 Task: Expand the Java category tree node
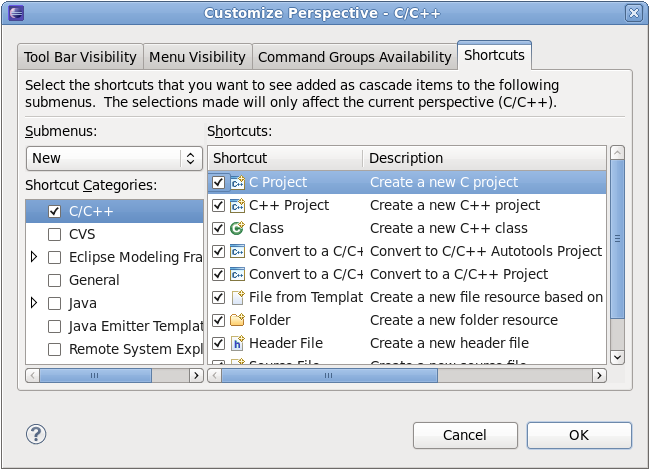tap(35, 303)
